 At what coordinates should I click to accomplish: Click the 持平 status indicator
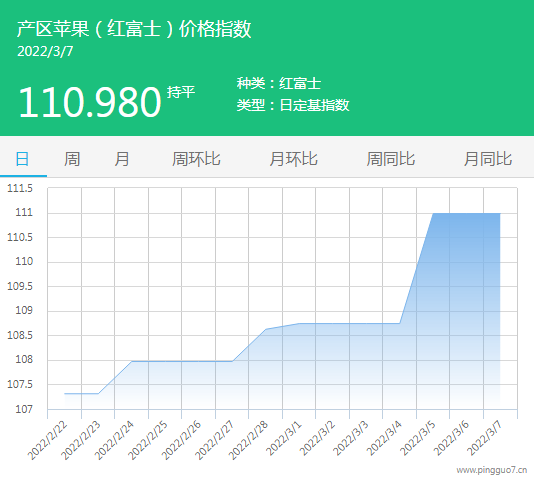pyautogui.click(x=181, y=92)
